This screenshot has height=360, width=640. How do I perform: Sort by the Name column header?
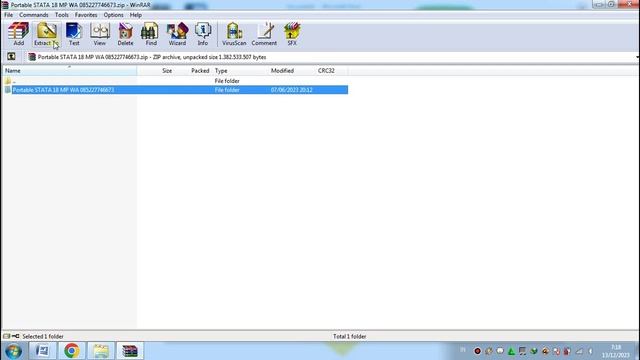tap(69, 71)
